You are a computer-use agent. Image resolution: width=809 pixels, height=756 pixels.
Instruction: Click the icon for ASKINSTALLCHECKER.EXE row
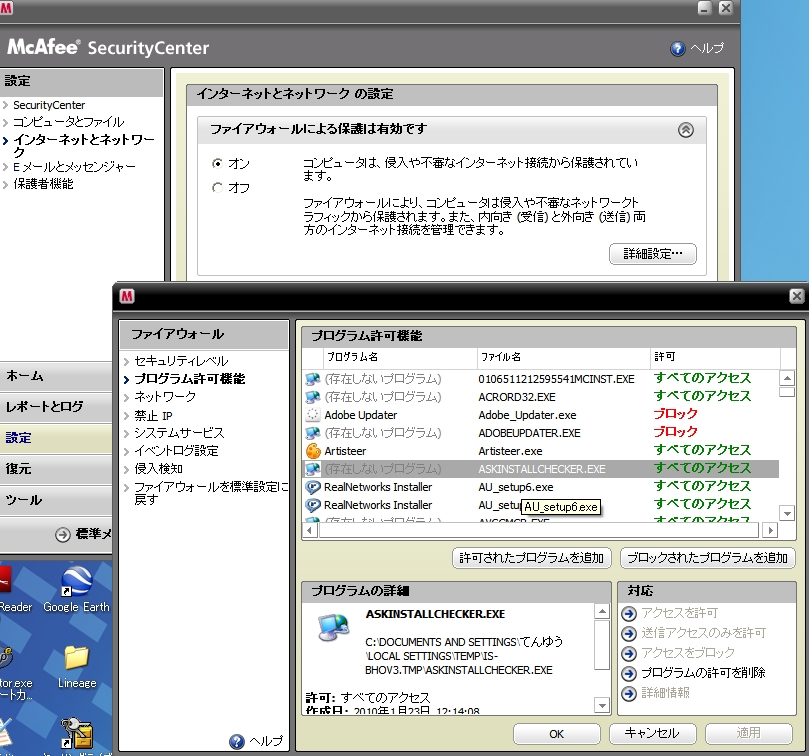point(313,469)
